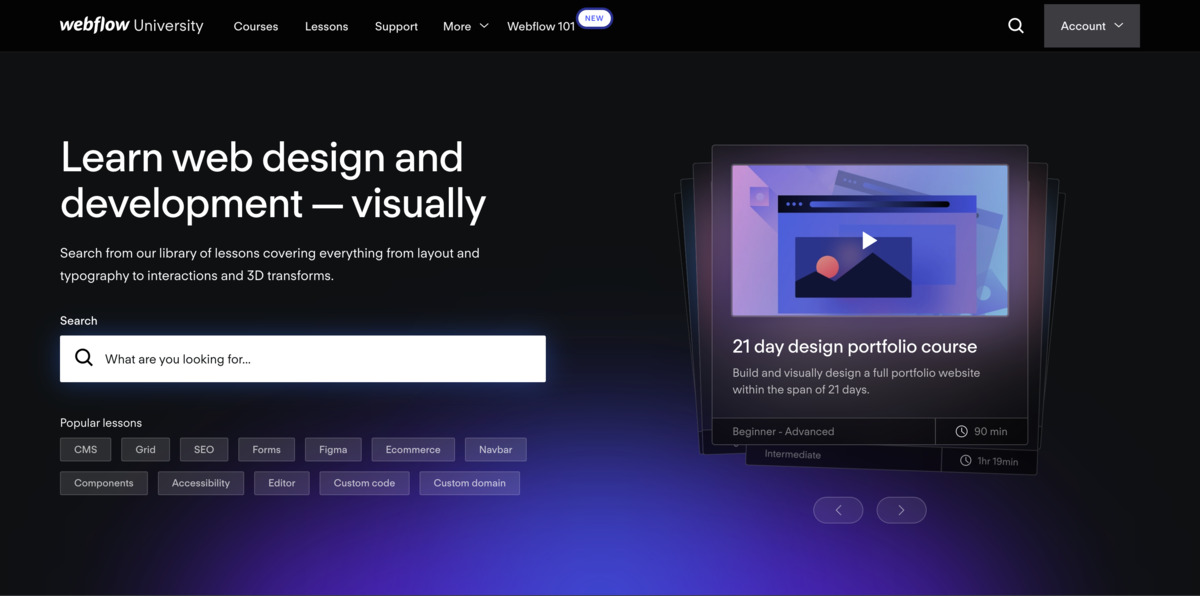Click the NEW badge beside Webflow 101

click(x=594, y=18)
